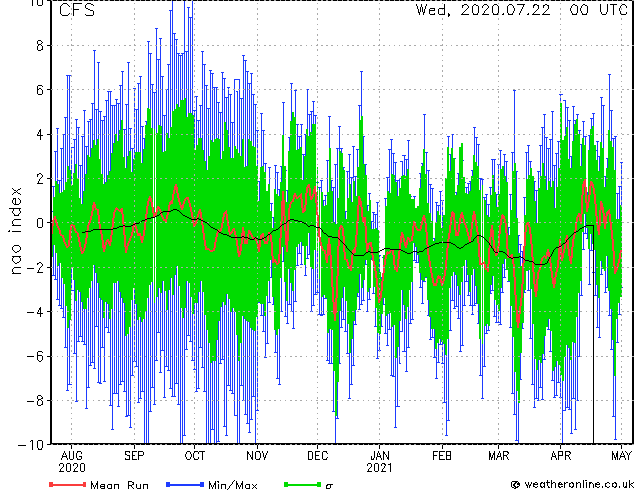The height and width of the screenshot is (490, 634).
Task: Click the date 'Wed, 2020.07.22' text
Action: (x=483, y=10)
